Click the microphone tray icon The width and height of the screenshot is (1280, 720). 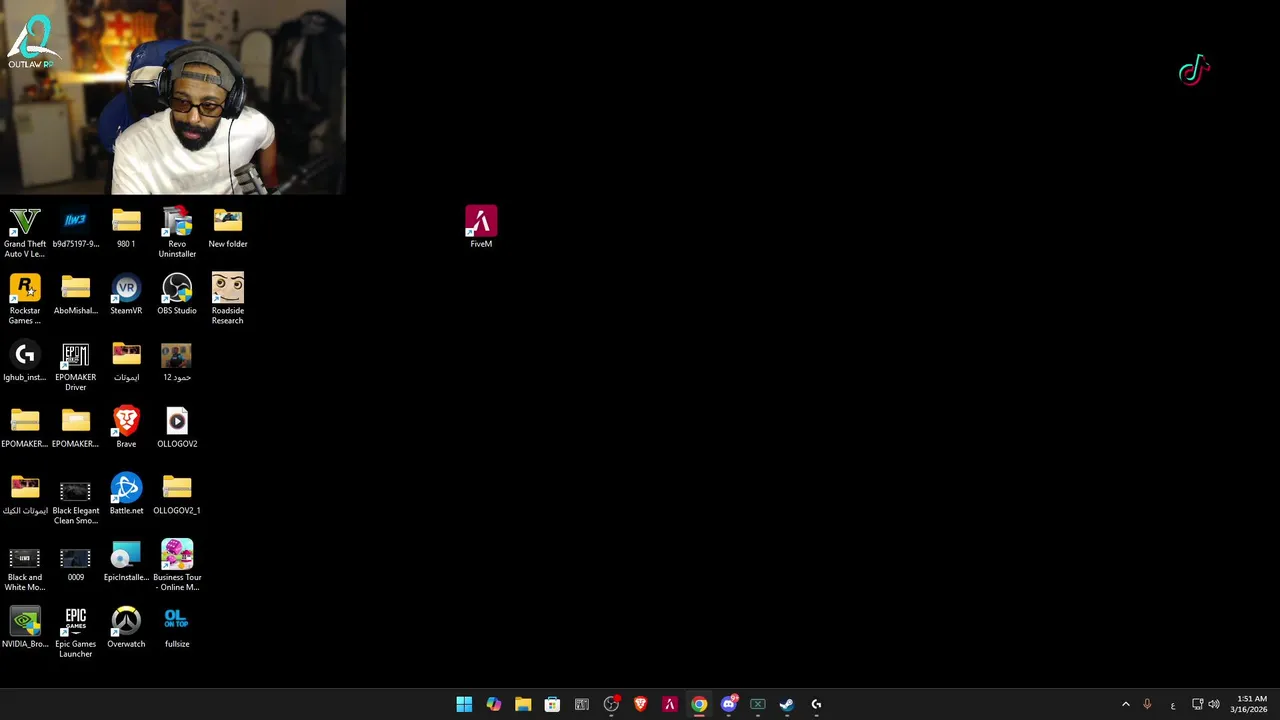[1147, 704]
